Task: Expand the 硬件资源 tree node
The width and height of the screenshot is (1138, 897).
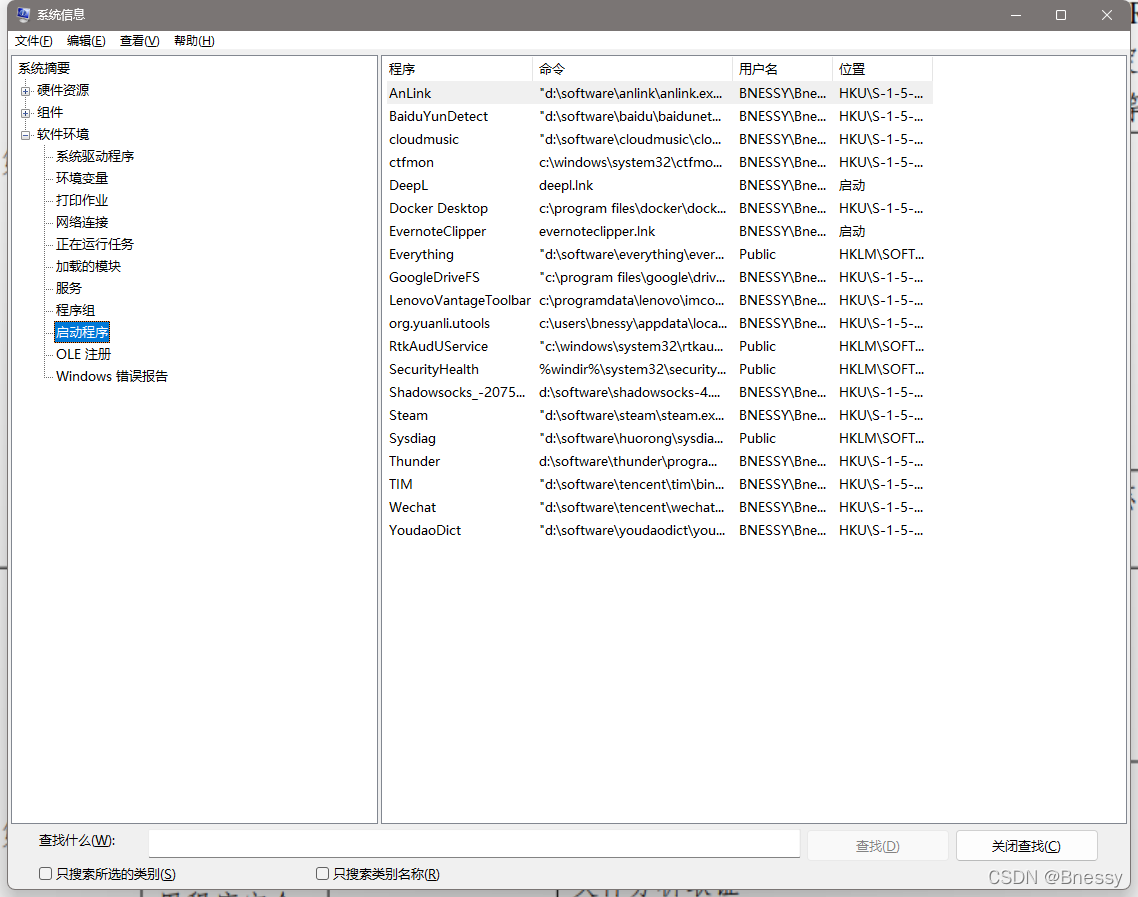Action: pos(25,91)
